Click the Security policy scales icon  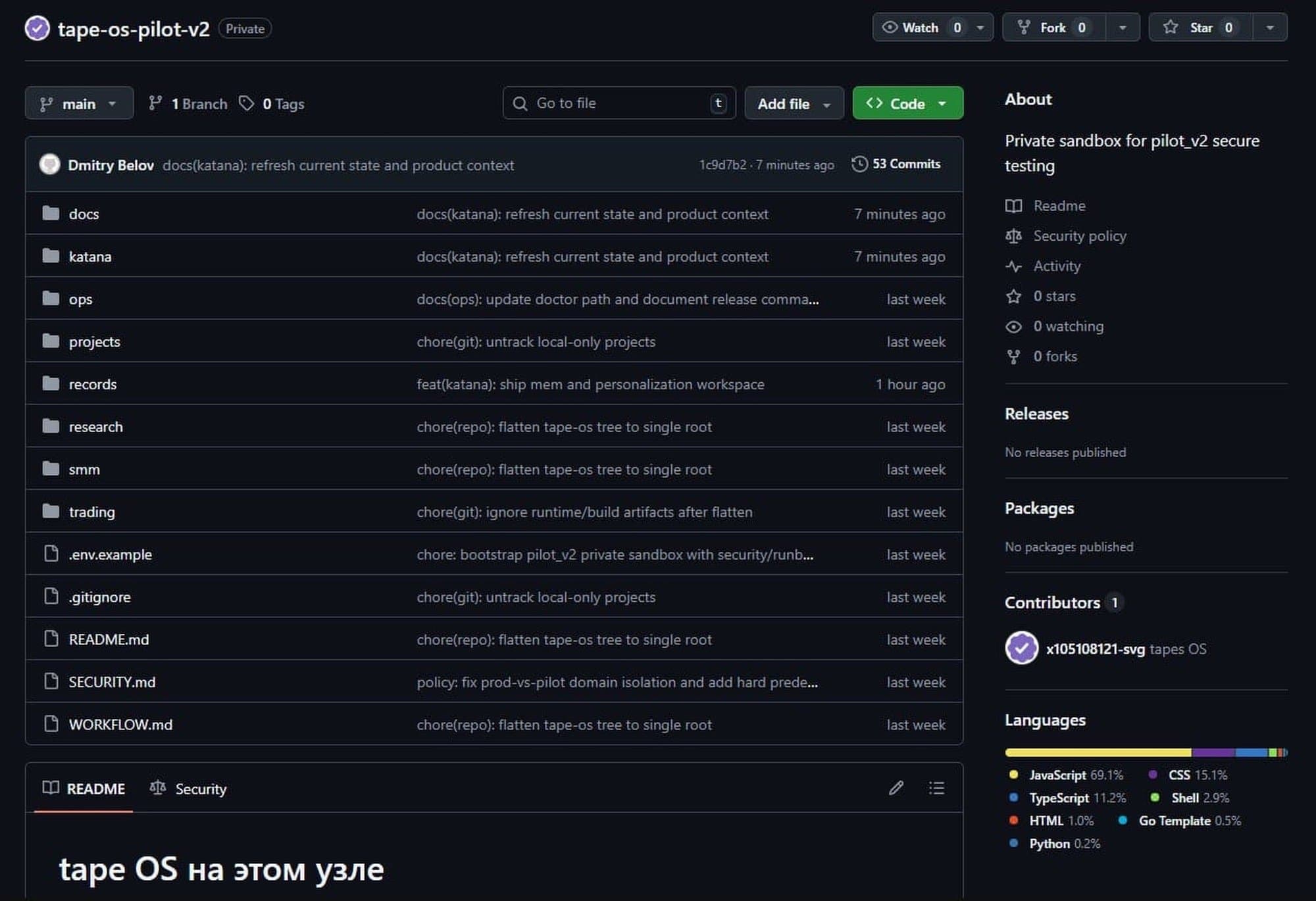1013,236
